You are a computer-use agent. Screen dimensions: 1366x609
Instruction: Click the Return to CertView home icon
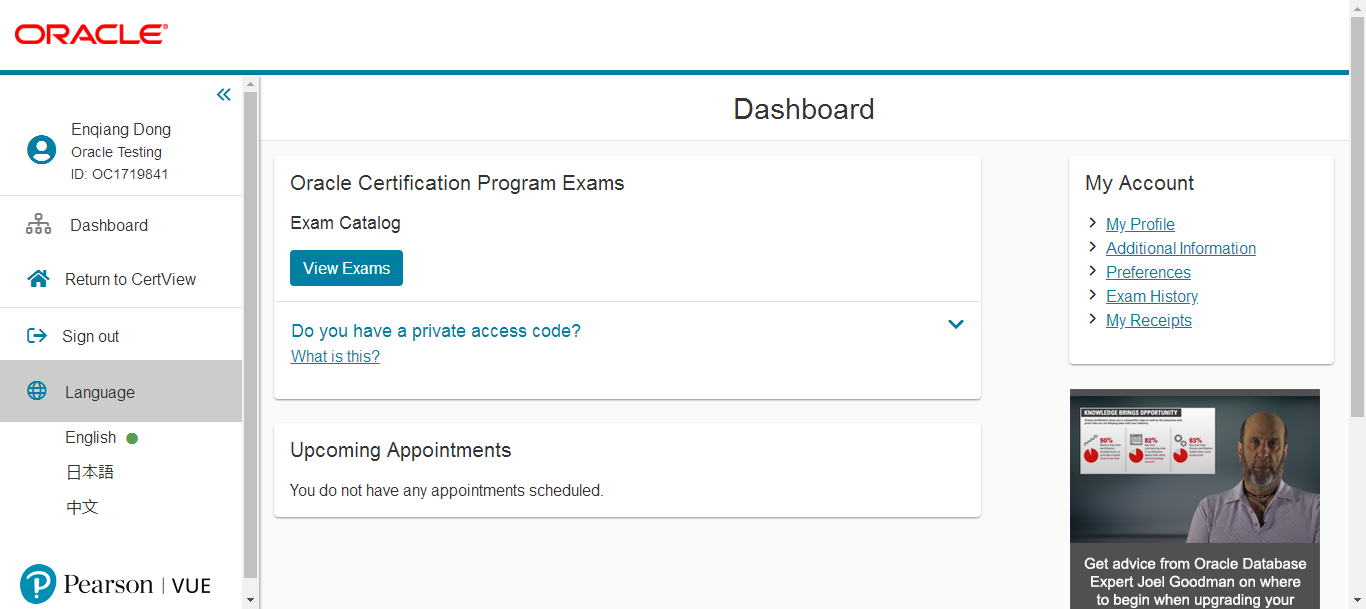pyautogui.click(x=38, y=279)
